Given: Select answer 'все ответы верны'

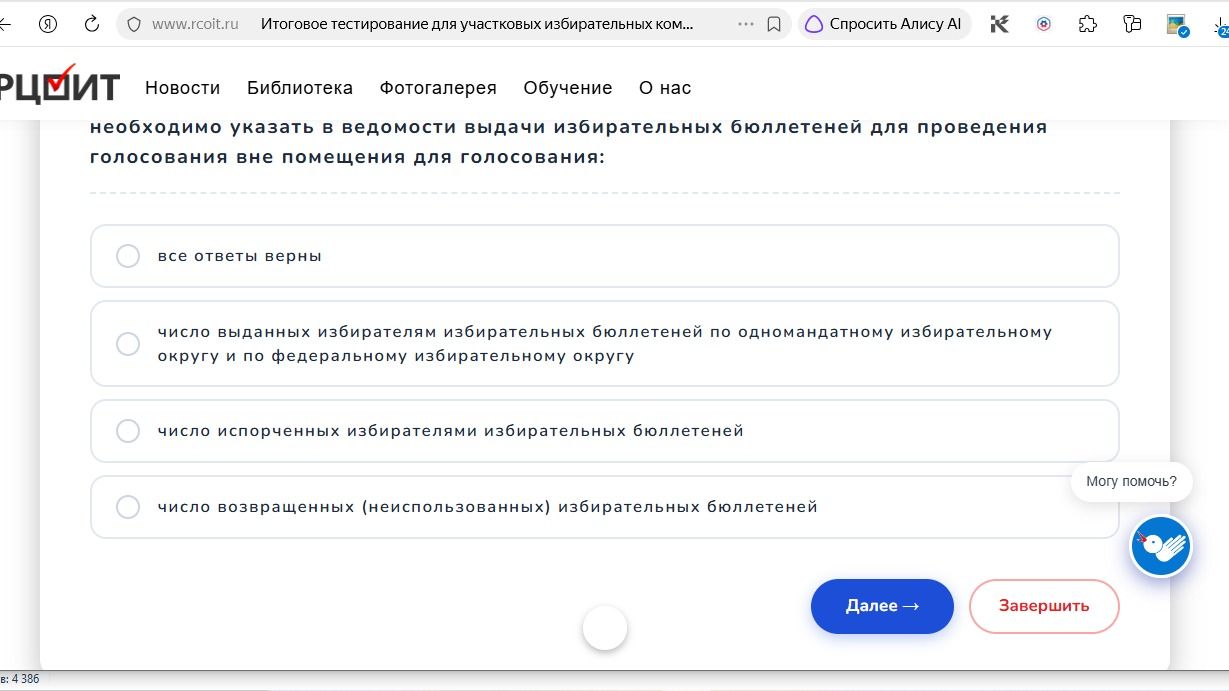Looking at the screenshot, I should coord(604,256).
